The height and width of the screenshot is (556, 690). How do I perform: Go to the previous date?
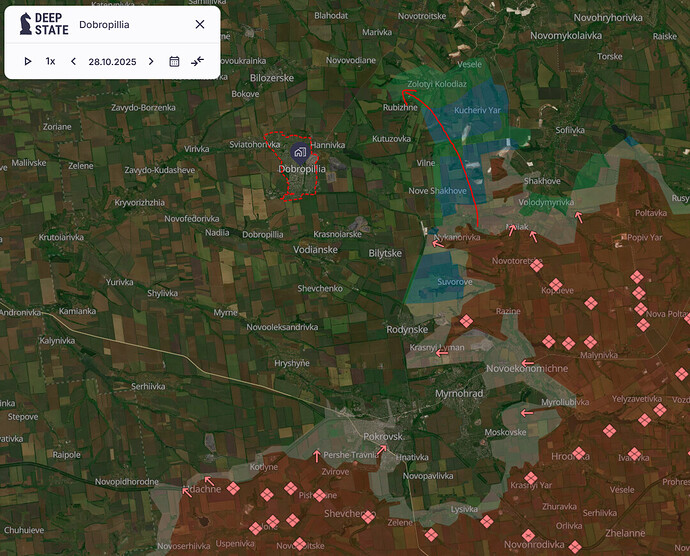73,61
